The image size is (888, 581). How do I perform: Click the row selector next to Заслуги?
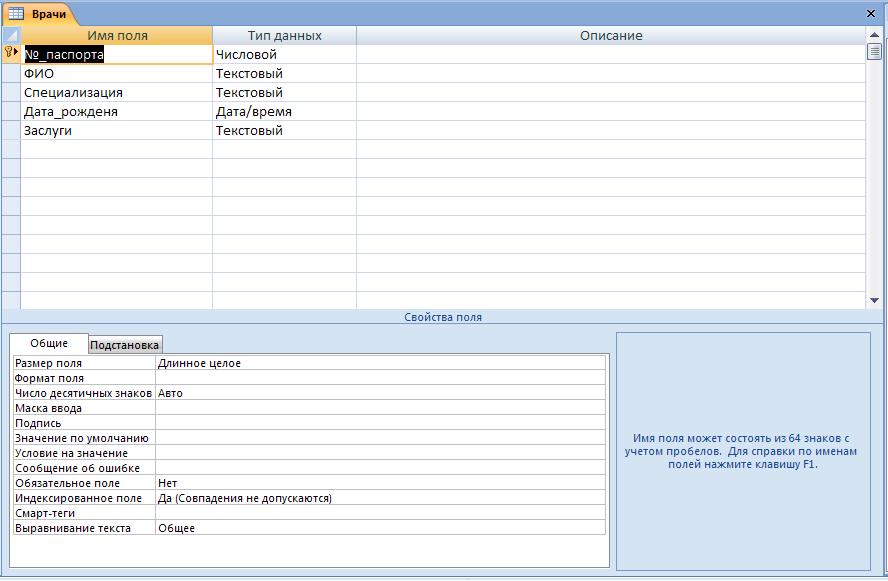click(11, 131)
